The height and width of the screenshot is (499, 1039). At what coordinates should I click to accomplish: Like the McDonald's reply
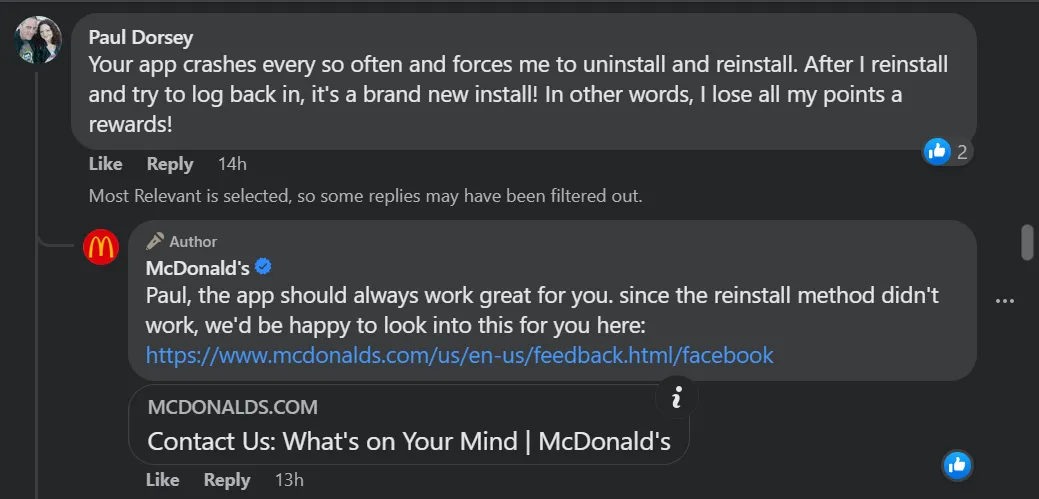coord(163,480)
